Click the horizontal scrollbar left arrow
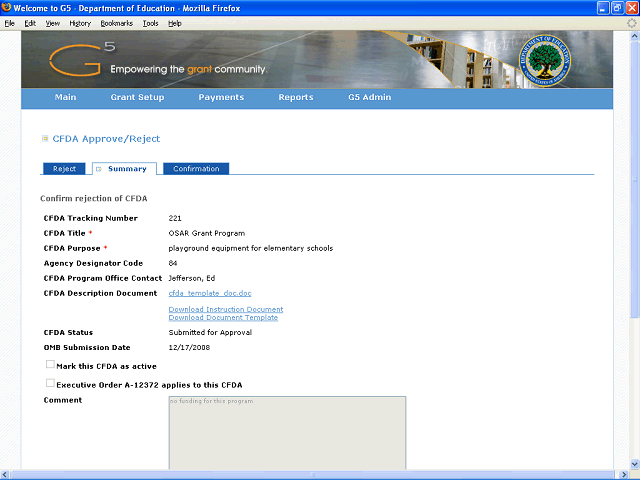 coord(5,475)
